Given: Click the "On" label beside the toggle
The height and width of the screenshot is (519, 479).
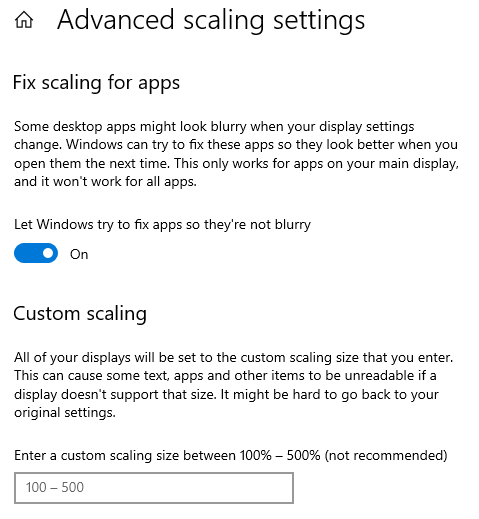Looking at the screenshot, I should [x=79, y=254].
